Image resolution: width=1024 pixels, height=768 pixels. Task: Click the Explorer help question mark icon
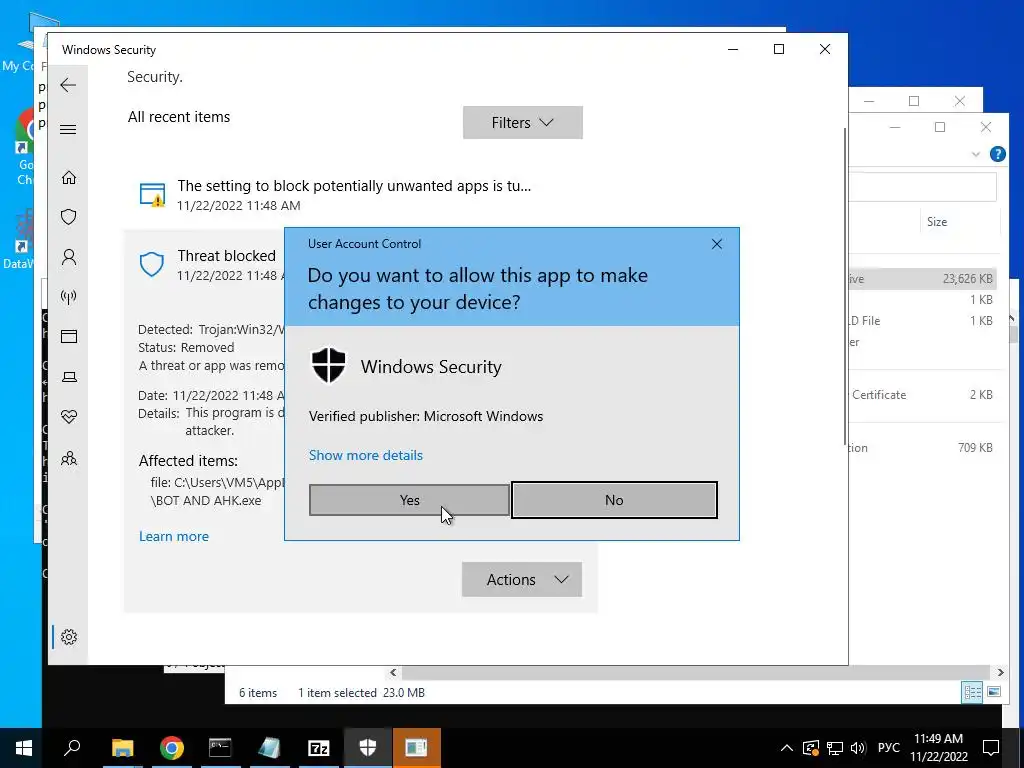pyautogui.click(x=998, y=154)
